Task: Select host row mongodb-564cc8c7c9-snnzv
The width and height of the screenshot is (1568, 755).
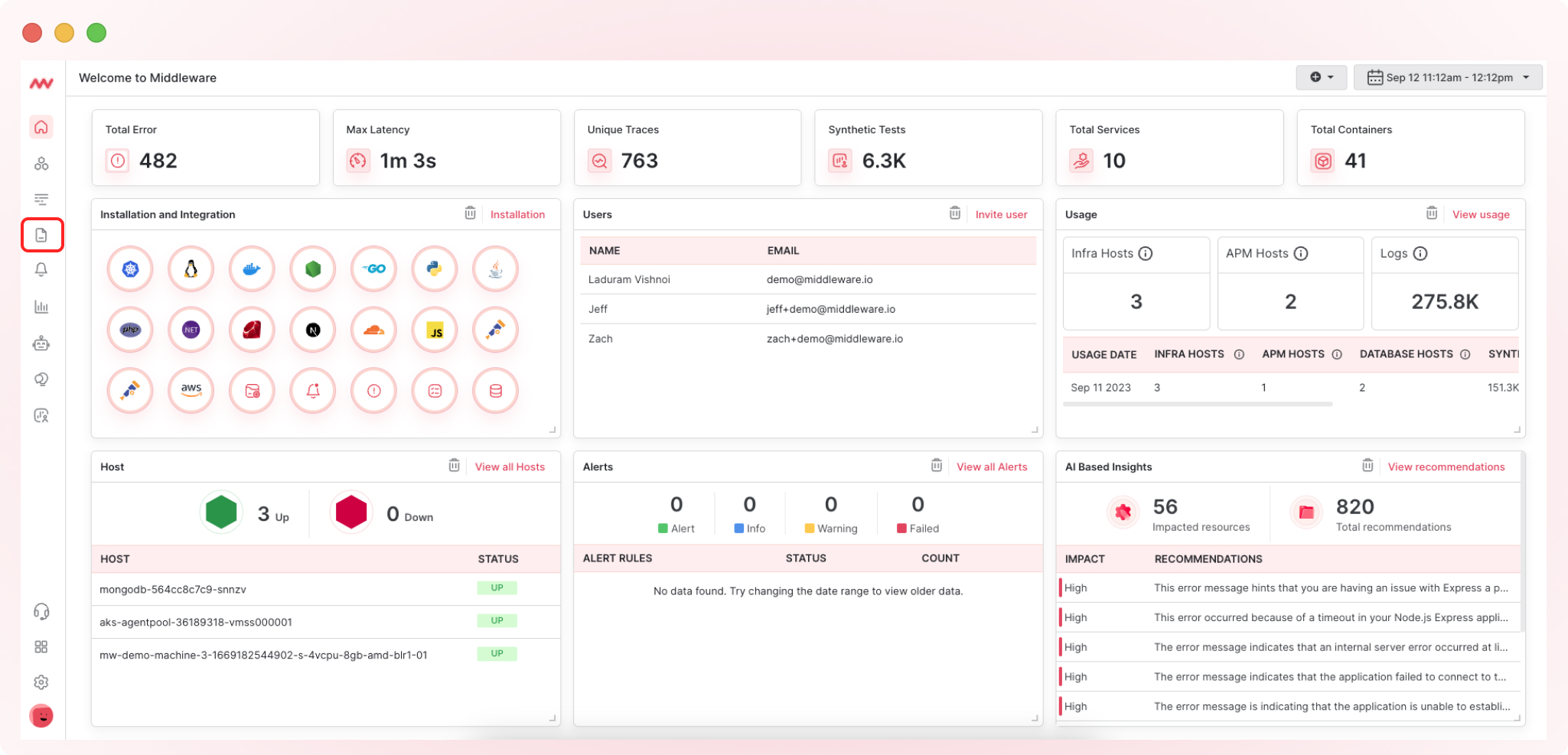Action: pyautogui.click(x=173, y=590)
